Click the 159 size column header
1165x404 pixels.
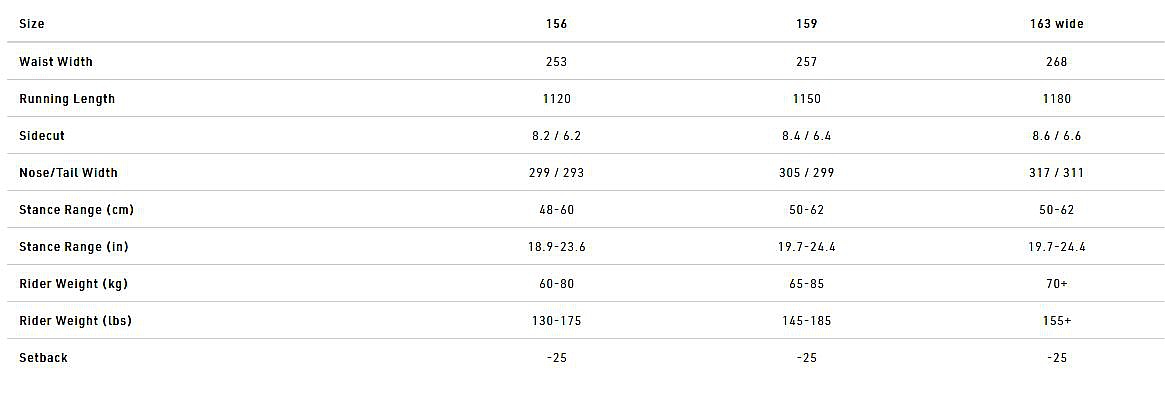807,24
